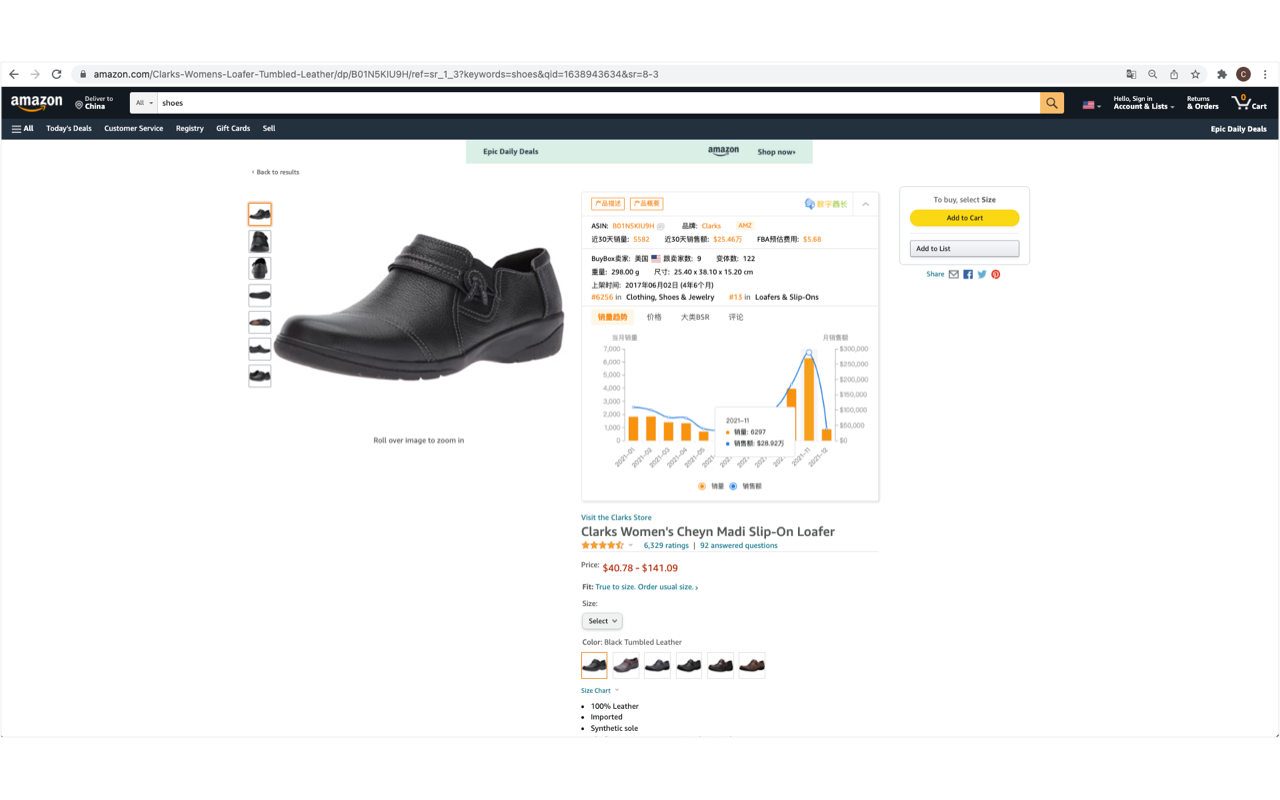Open the 92 answered questions link

(738, 546)
